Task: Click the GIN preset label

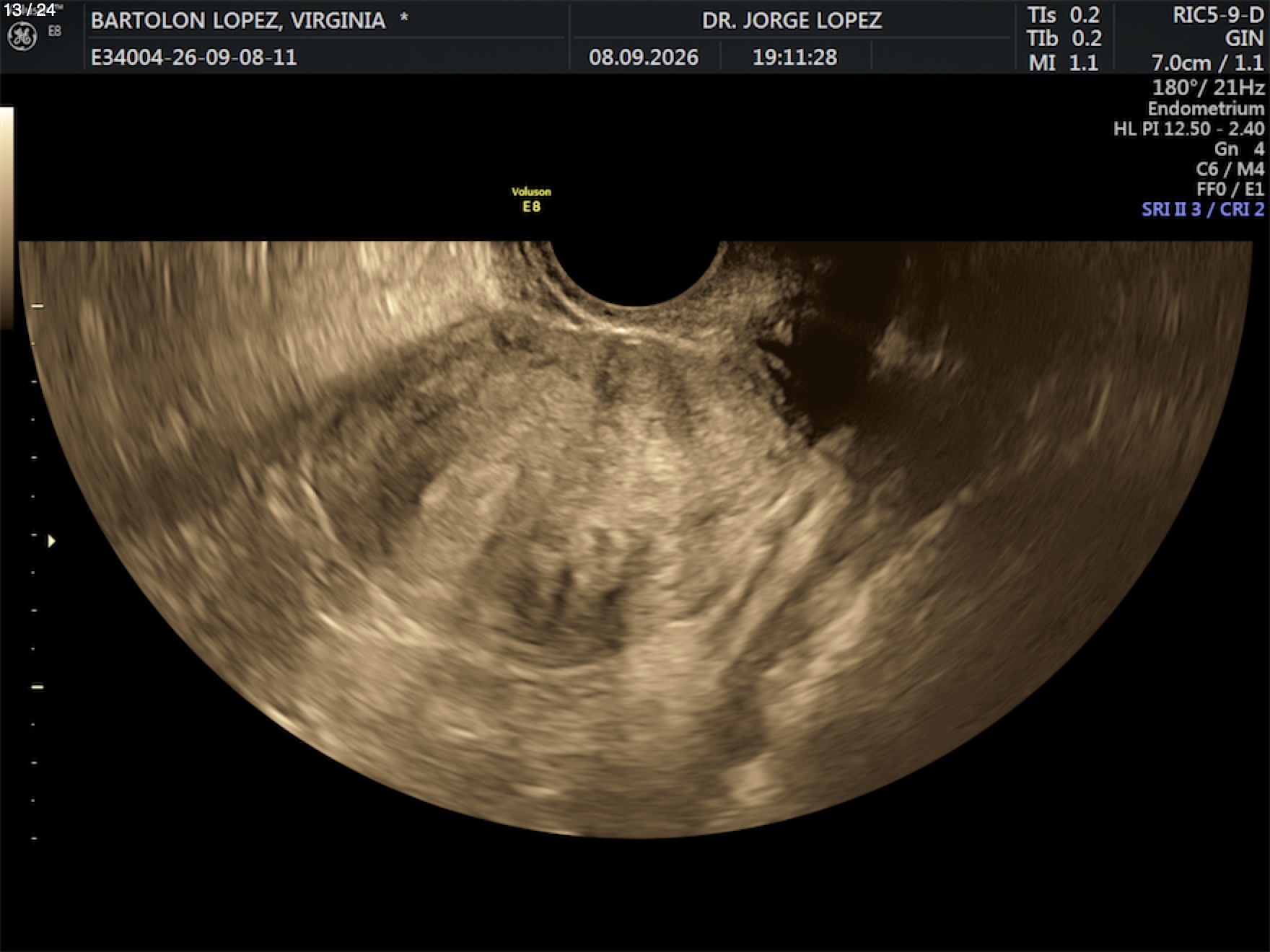Action: [x=1244, y=39]
